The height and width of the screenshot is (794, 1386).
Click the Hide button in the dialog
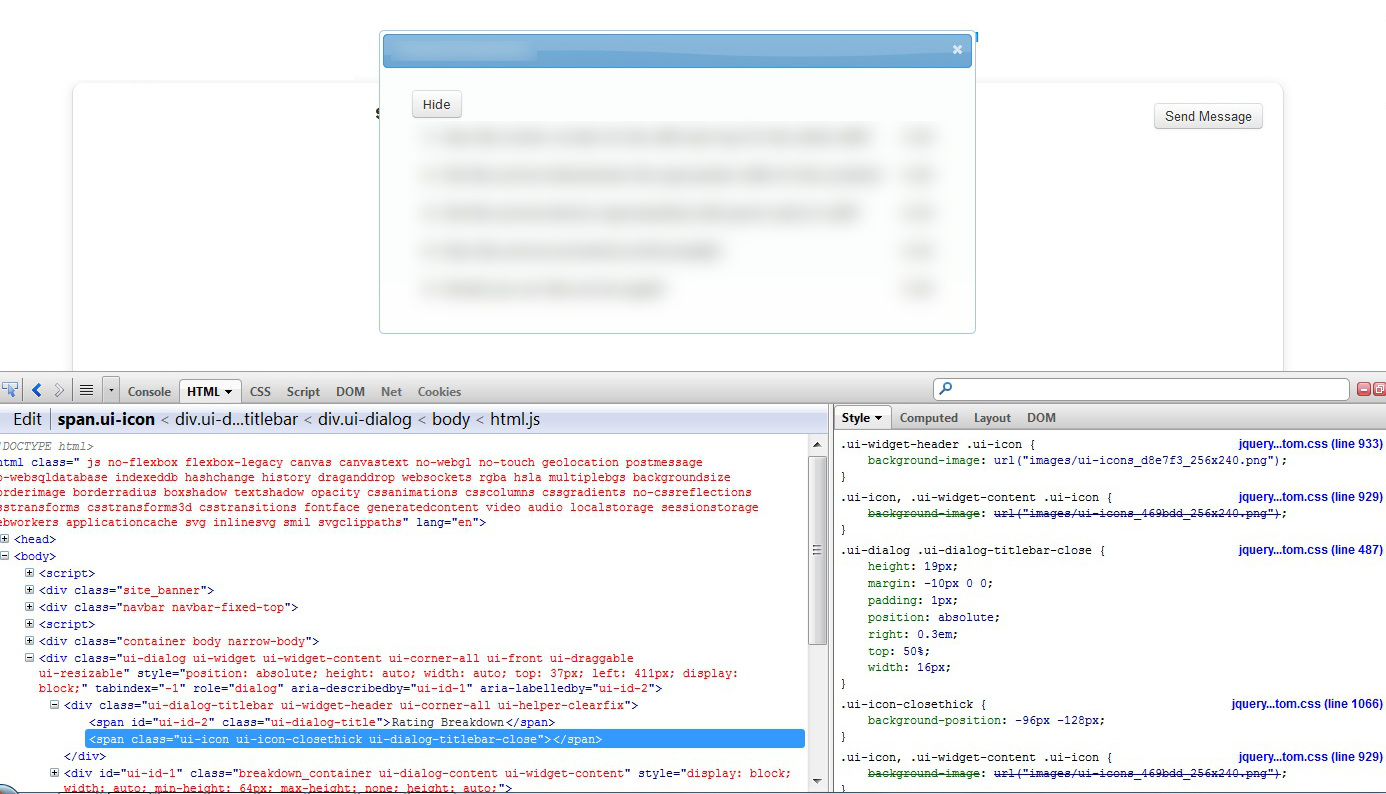point(436,104)
